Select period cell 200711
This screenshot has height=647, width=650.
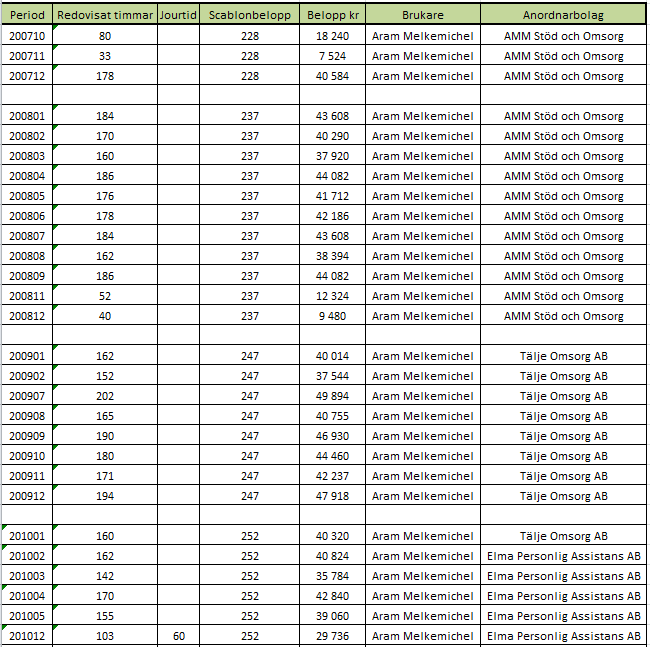pyautogui.click(x=27, y=56)
